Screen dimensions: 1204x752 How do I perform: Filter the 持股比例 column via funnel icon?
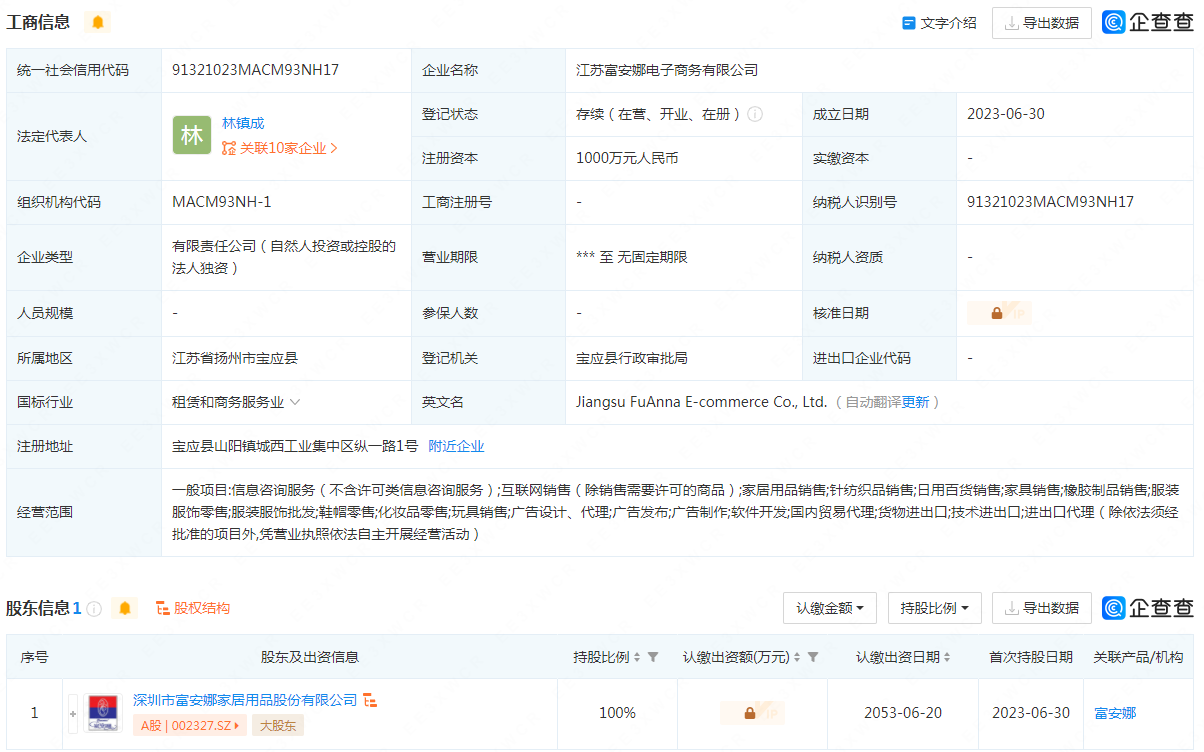click(x=653, y=657)
